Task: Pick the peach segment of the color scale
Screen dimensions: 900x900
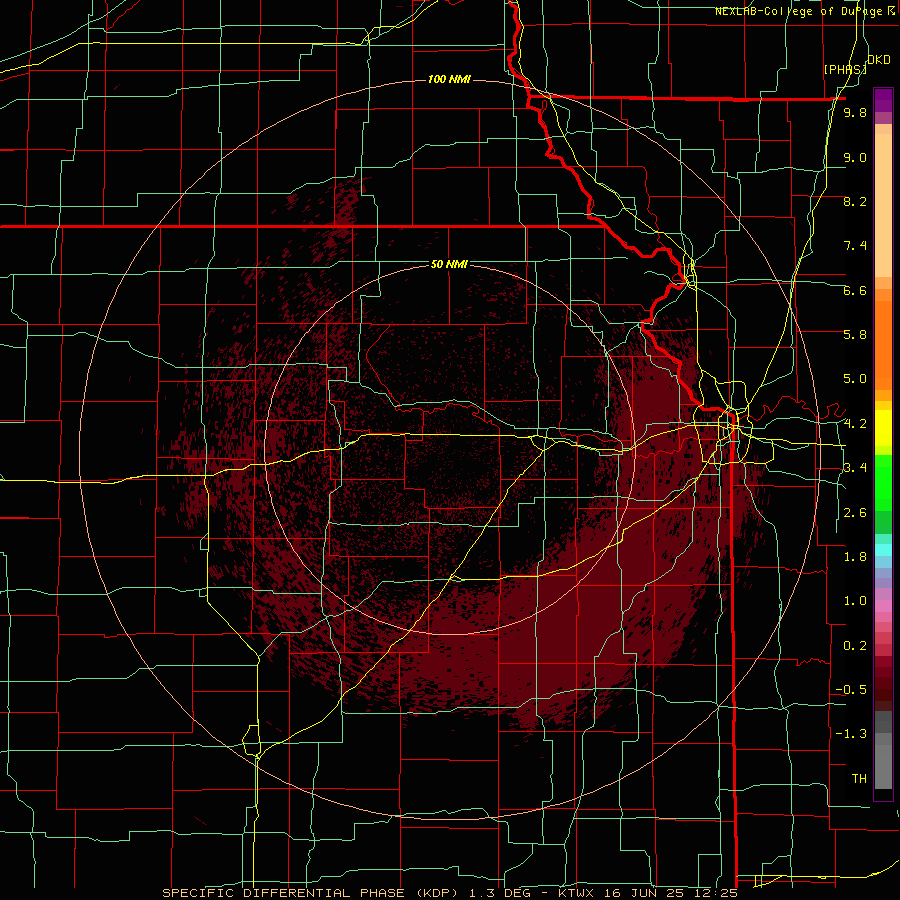Action: click(x=883, y=205)
